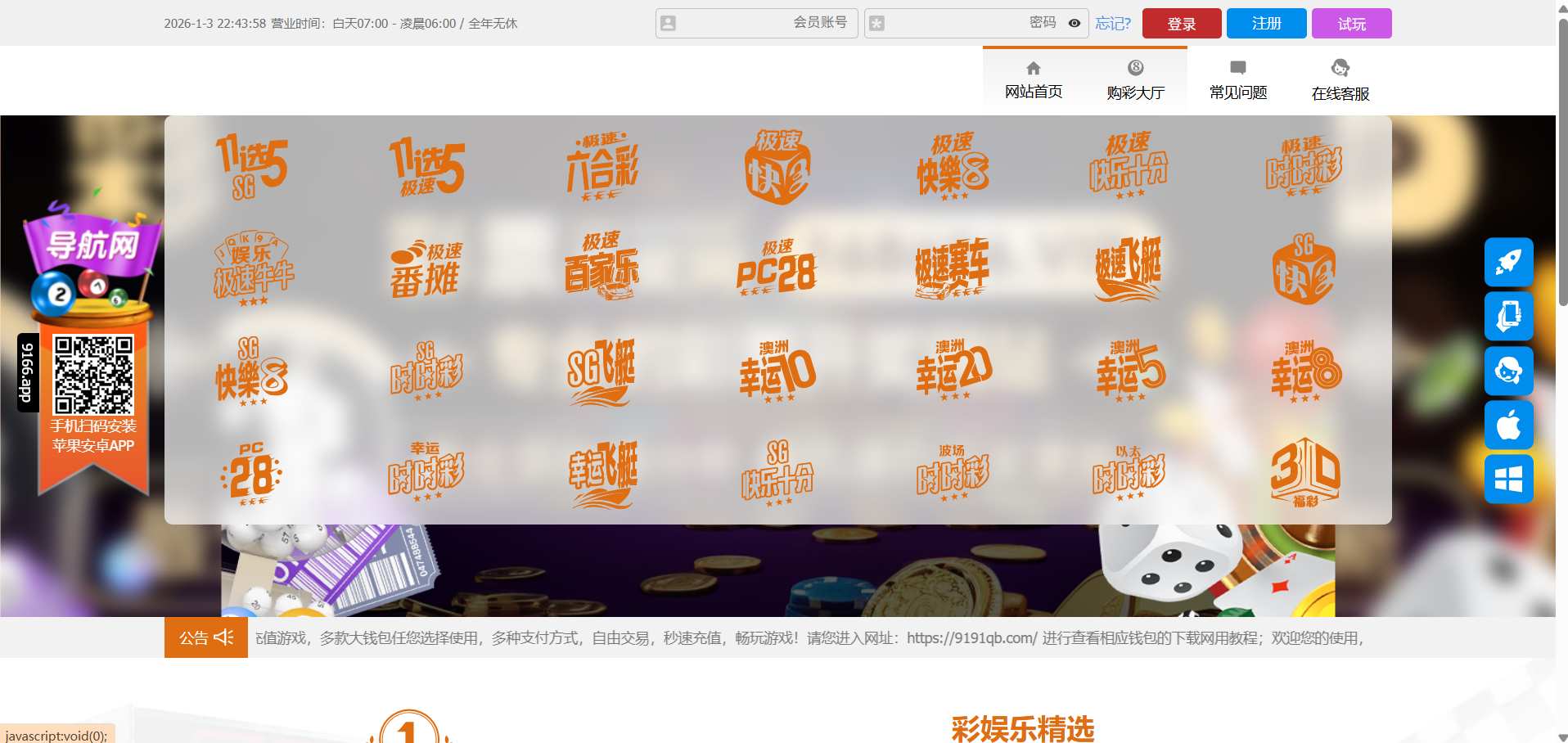
Task: Switch to the 购彩大厅 tab
Action: (x=1135, y=79)
